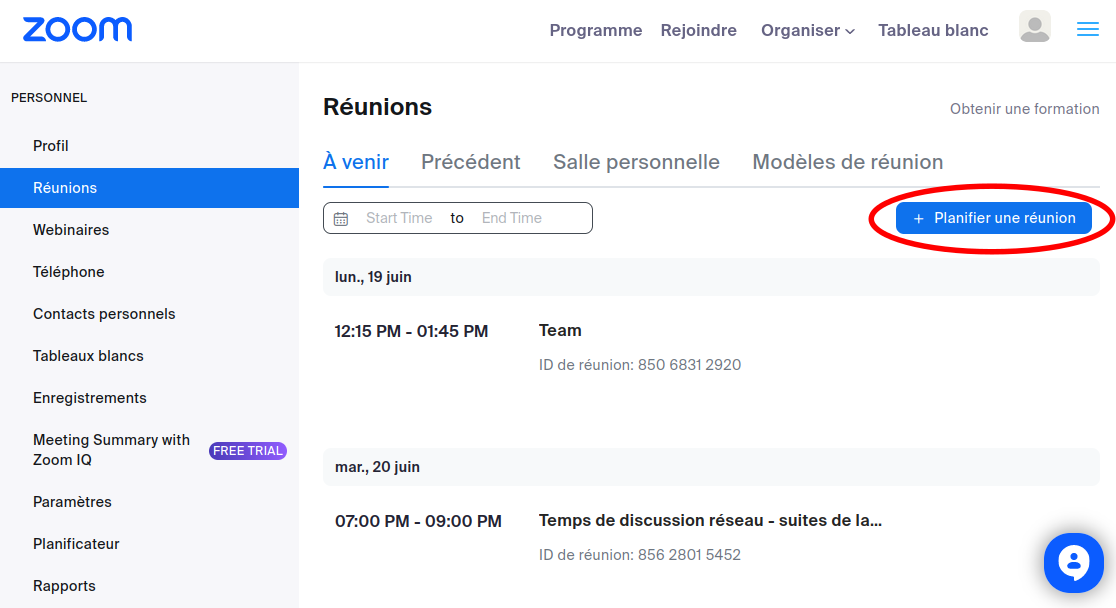Screen dimensions: 1116x608
Task: Open the hamburger navigation menu
Action: click(x=1087, y=29)
